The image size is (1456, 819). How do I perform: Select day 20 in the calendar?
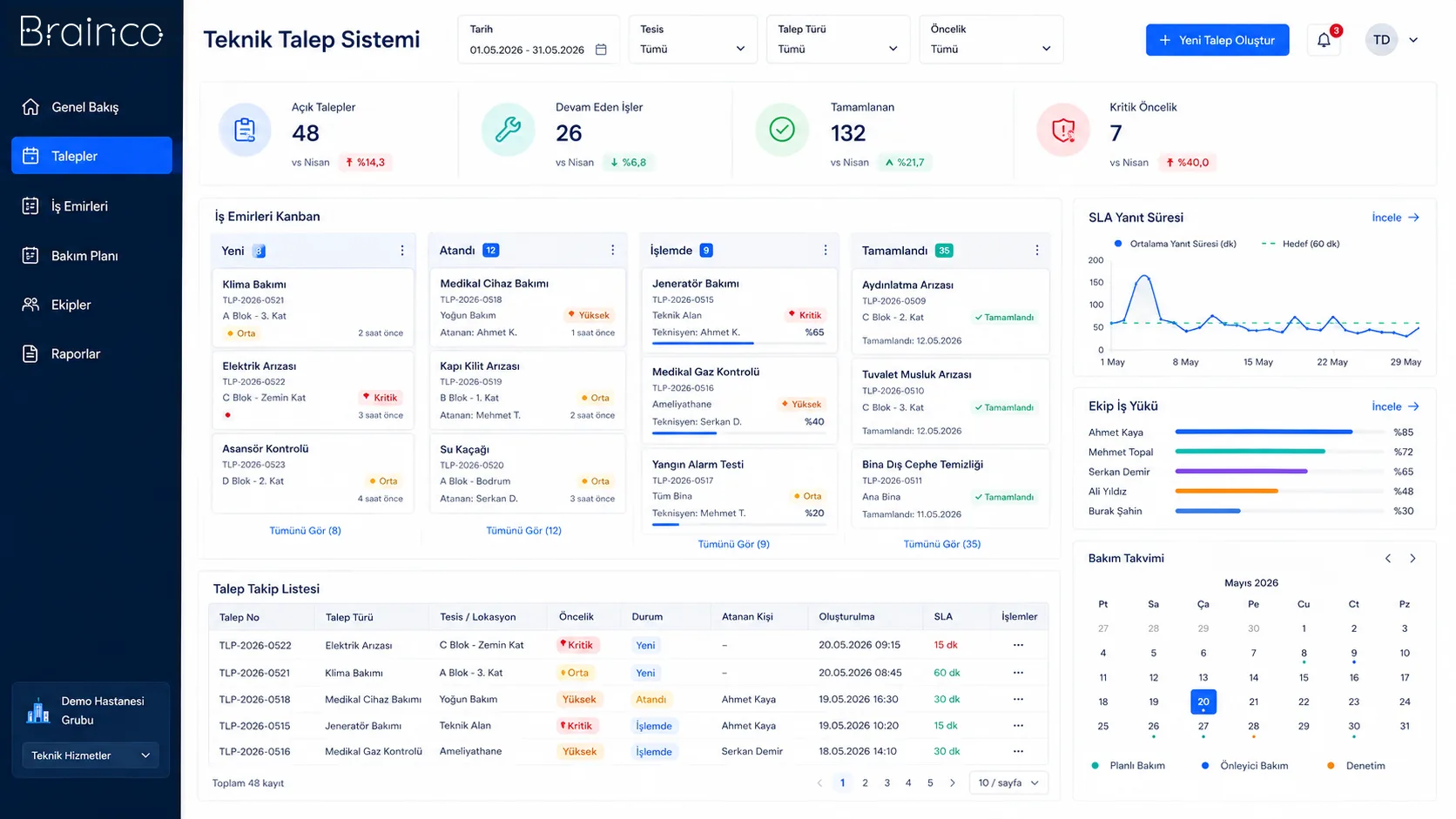[x=1203, y=702]
